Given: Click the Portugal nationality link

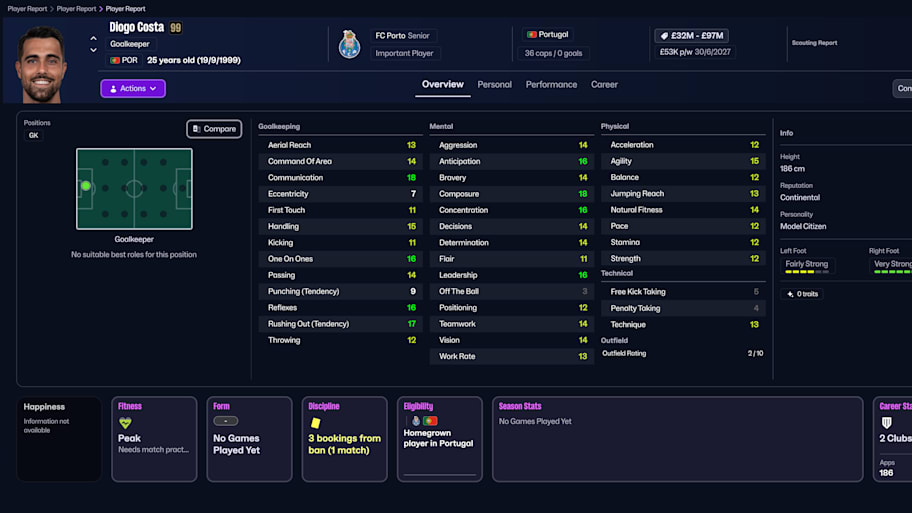Looking at the screenshot, I should pos(547,35).
